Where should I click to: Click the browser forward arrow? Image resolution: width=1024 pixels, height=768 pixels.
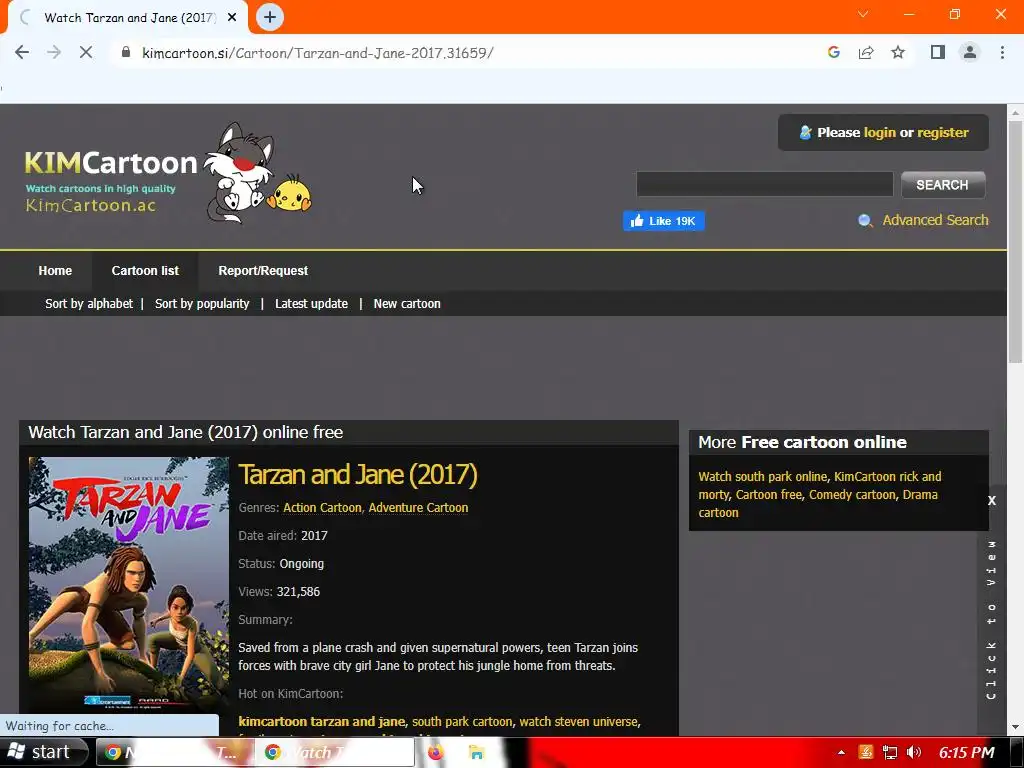(x=54, y=52)
